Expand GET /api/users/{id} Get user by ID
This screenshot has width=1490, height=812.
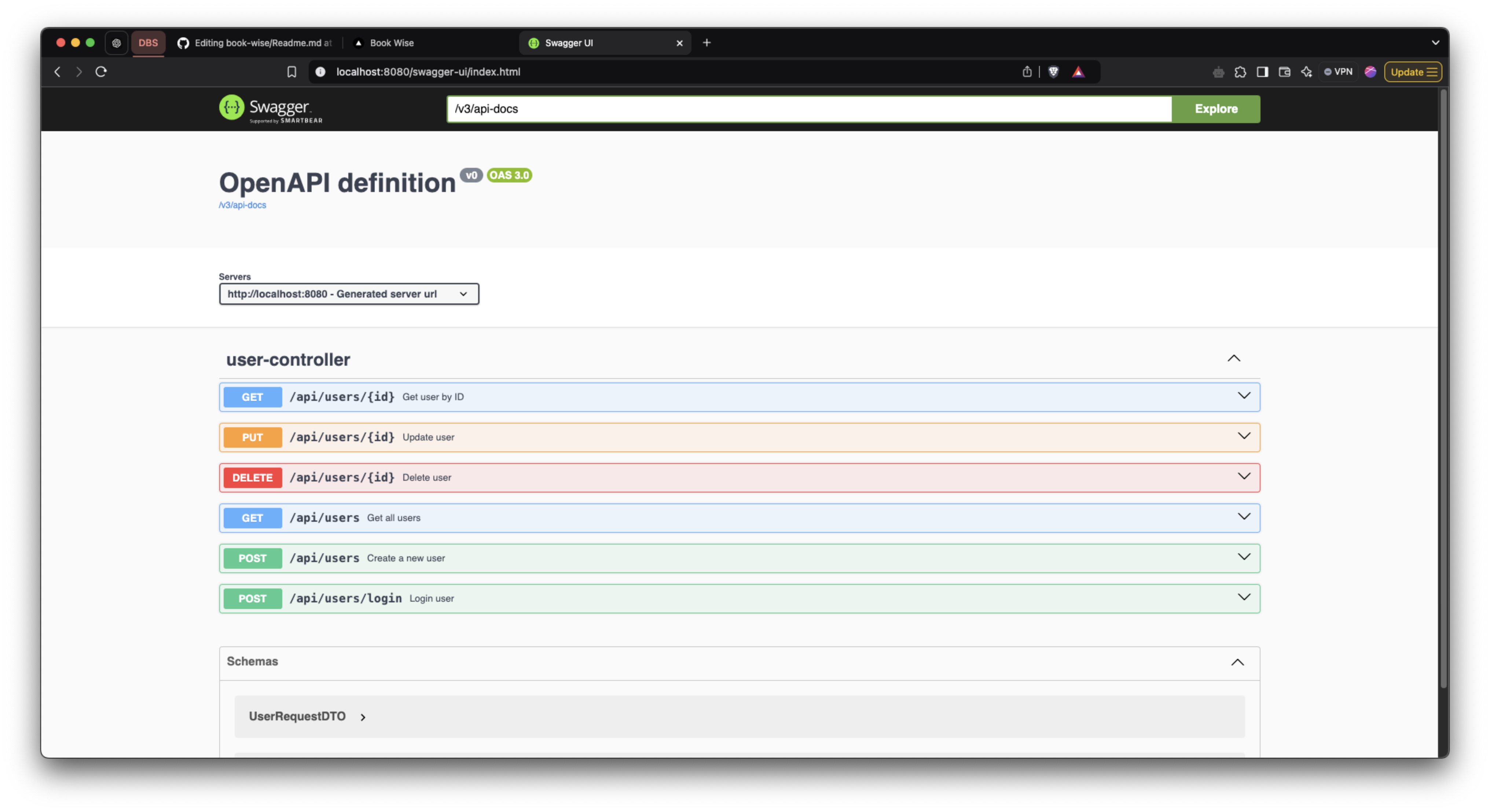[739, 396]
